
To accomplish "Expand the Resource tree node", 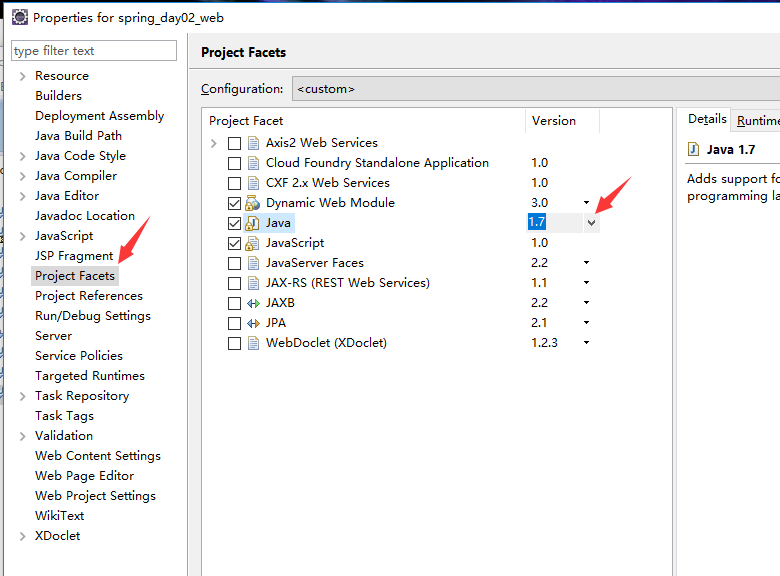I will point(22,76).
